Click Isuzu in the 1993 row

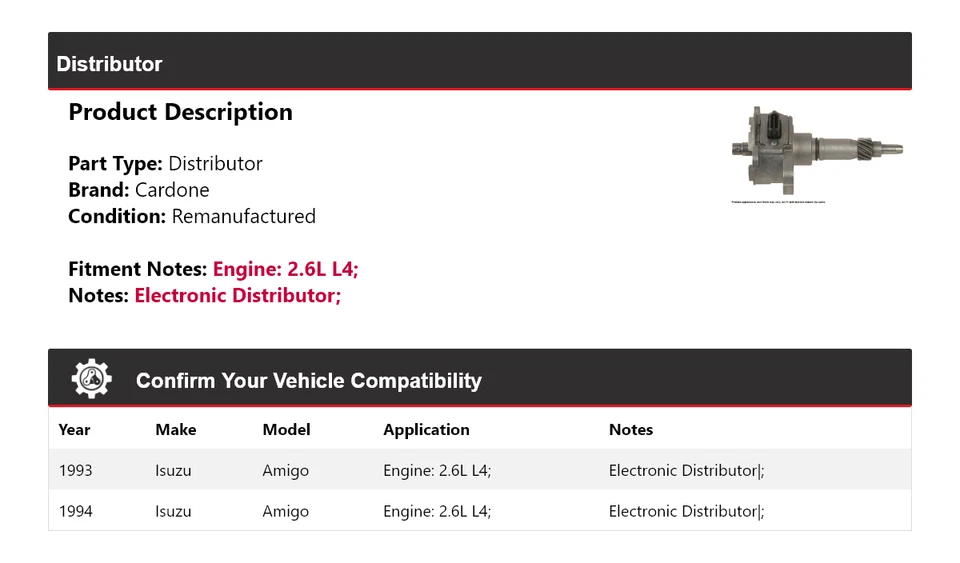[x=173, y=471]
